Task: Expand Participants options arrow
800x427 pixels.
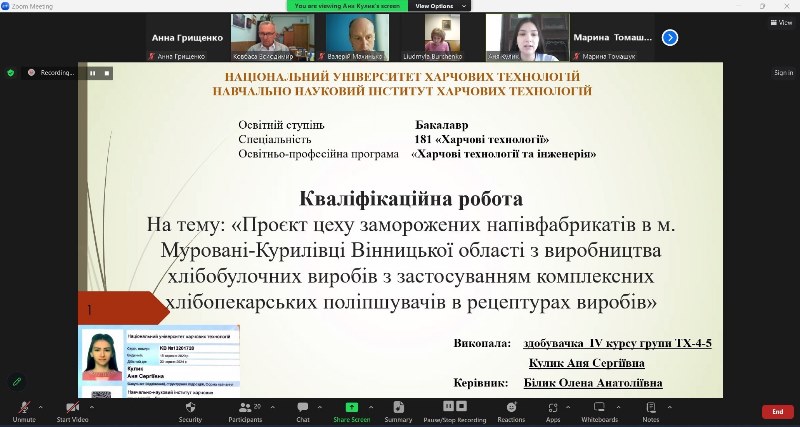Action: 272,407
